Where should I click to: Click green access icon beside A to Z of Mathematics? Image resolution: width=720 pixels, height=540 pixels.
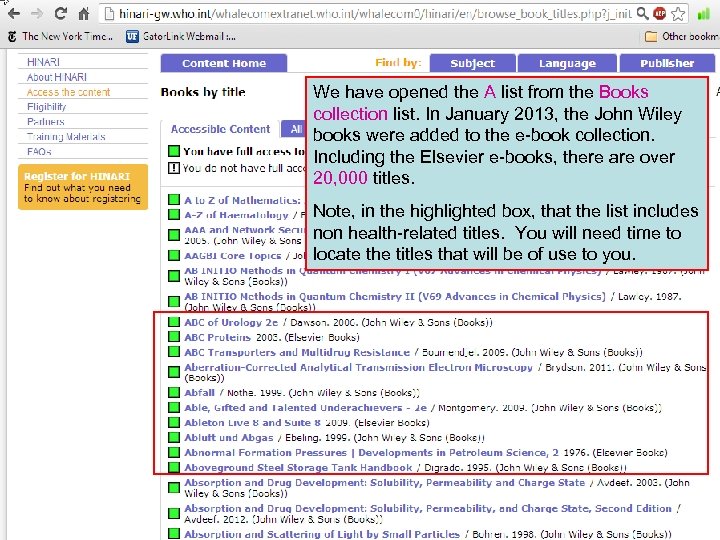coord(174,199)
